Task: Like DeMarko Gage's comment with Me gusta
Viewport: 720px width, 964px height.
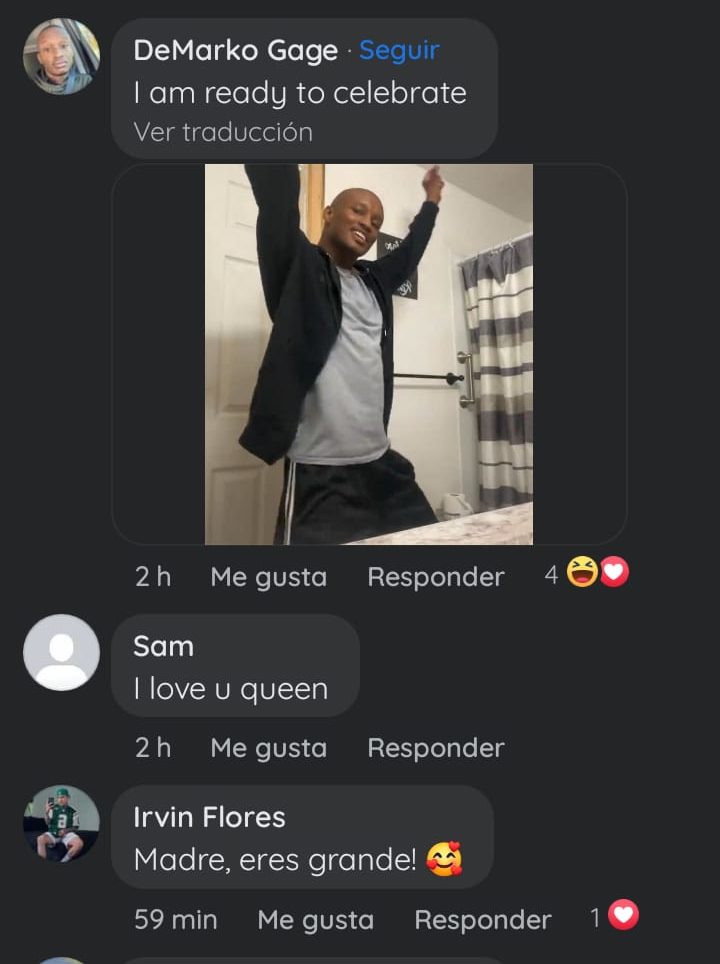Action: (x=269, y=577)
